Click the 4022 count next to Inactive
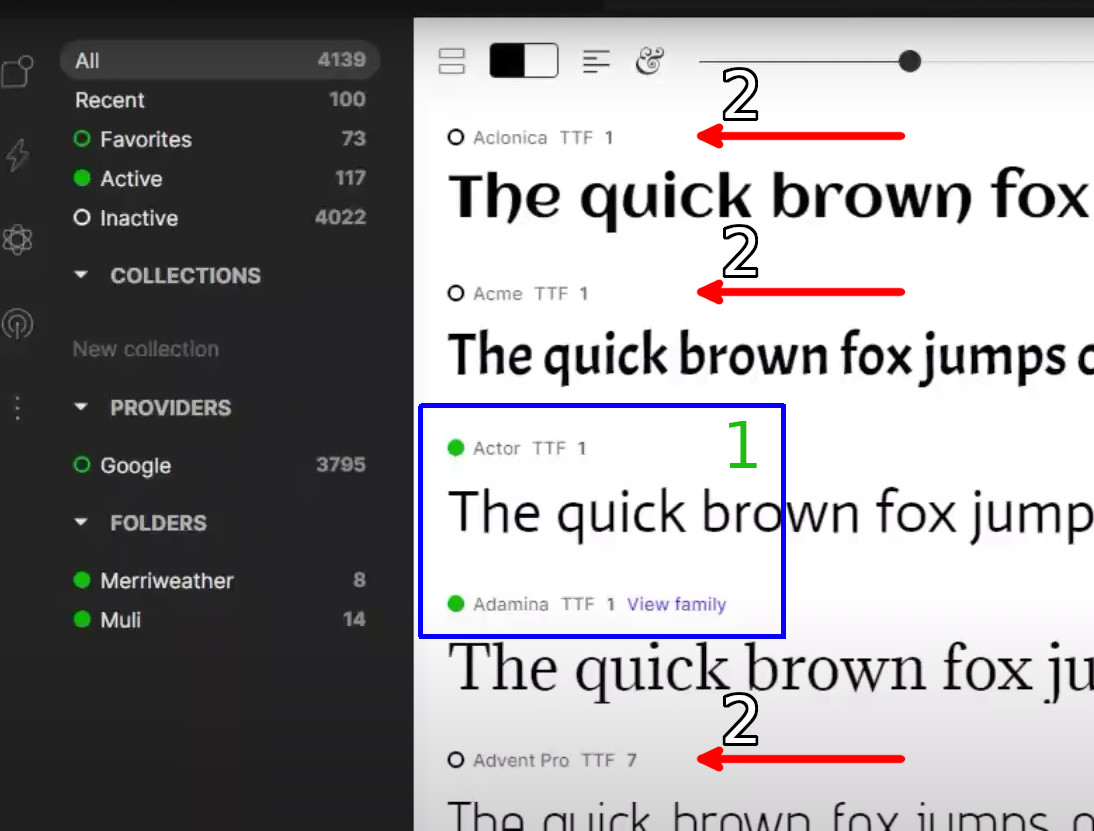The image size is (1094, 831). [340, 218]
